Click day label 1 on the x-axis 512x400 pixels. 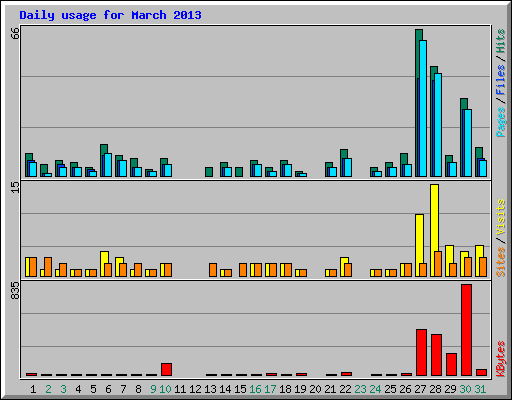click(33, 389)
